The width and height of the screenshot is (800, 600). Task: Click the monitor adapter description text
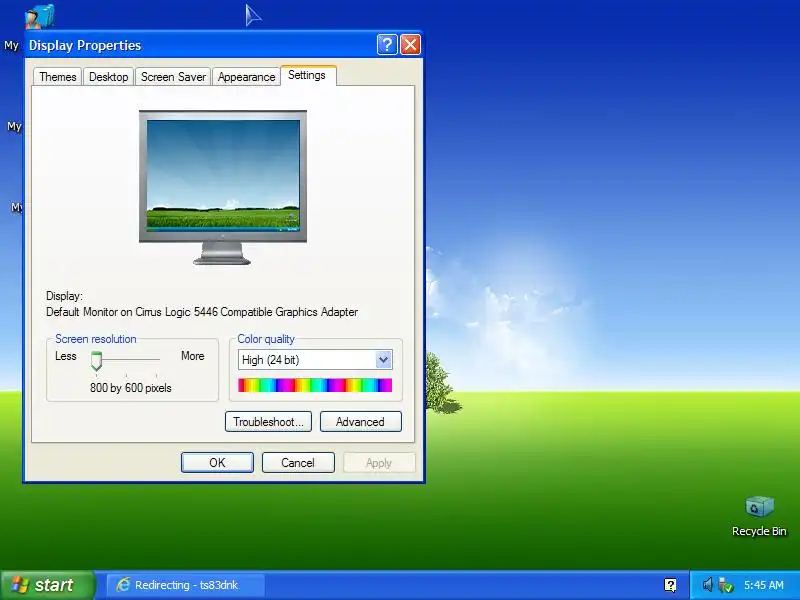click(202, 312)
